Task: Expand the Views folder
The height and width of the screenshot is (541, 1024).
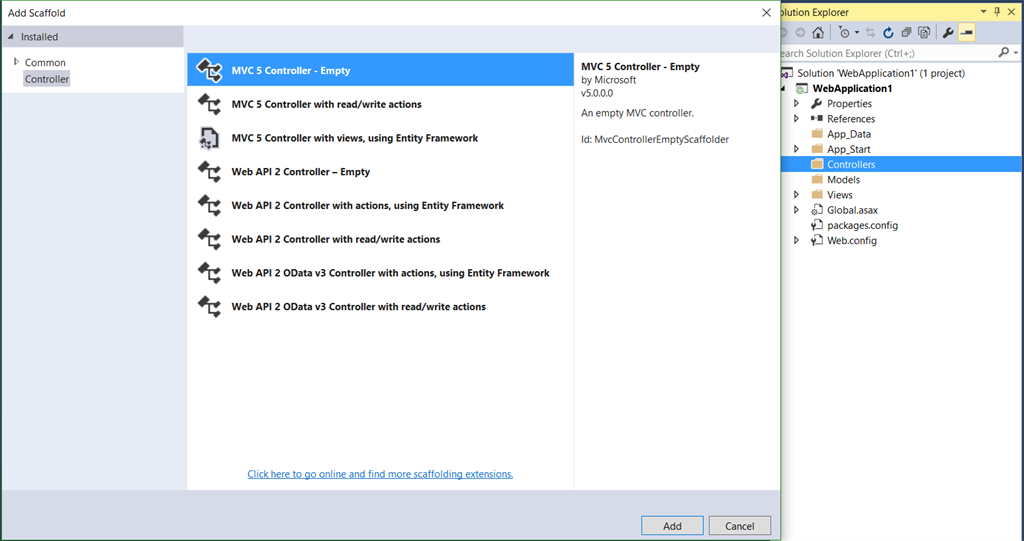Action: 796,195
